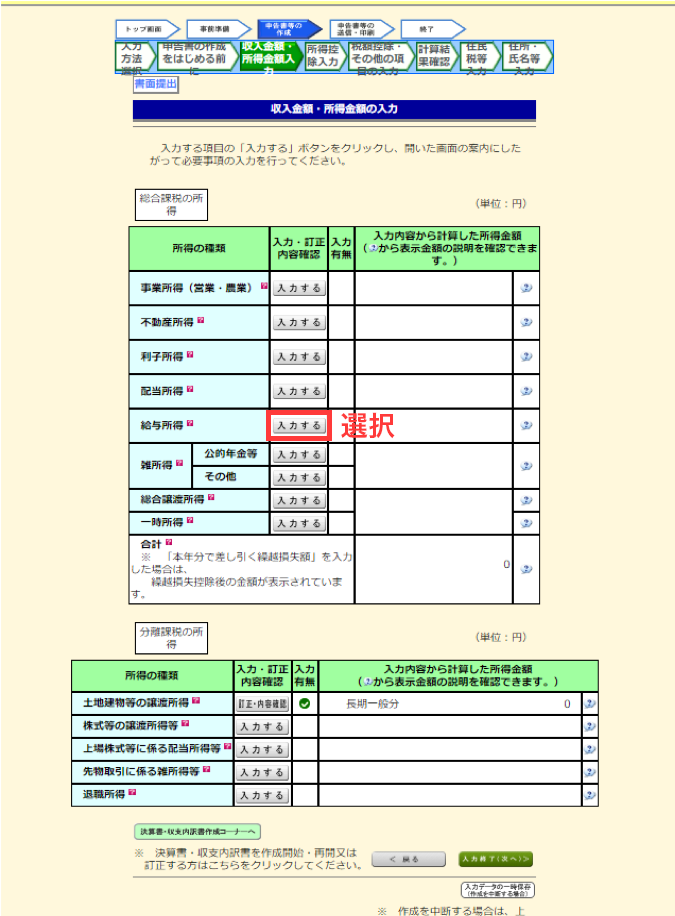The image size is (675, 916).
Task: Go to 事前準備 step
Action: click(x=219, y=29)
